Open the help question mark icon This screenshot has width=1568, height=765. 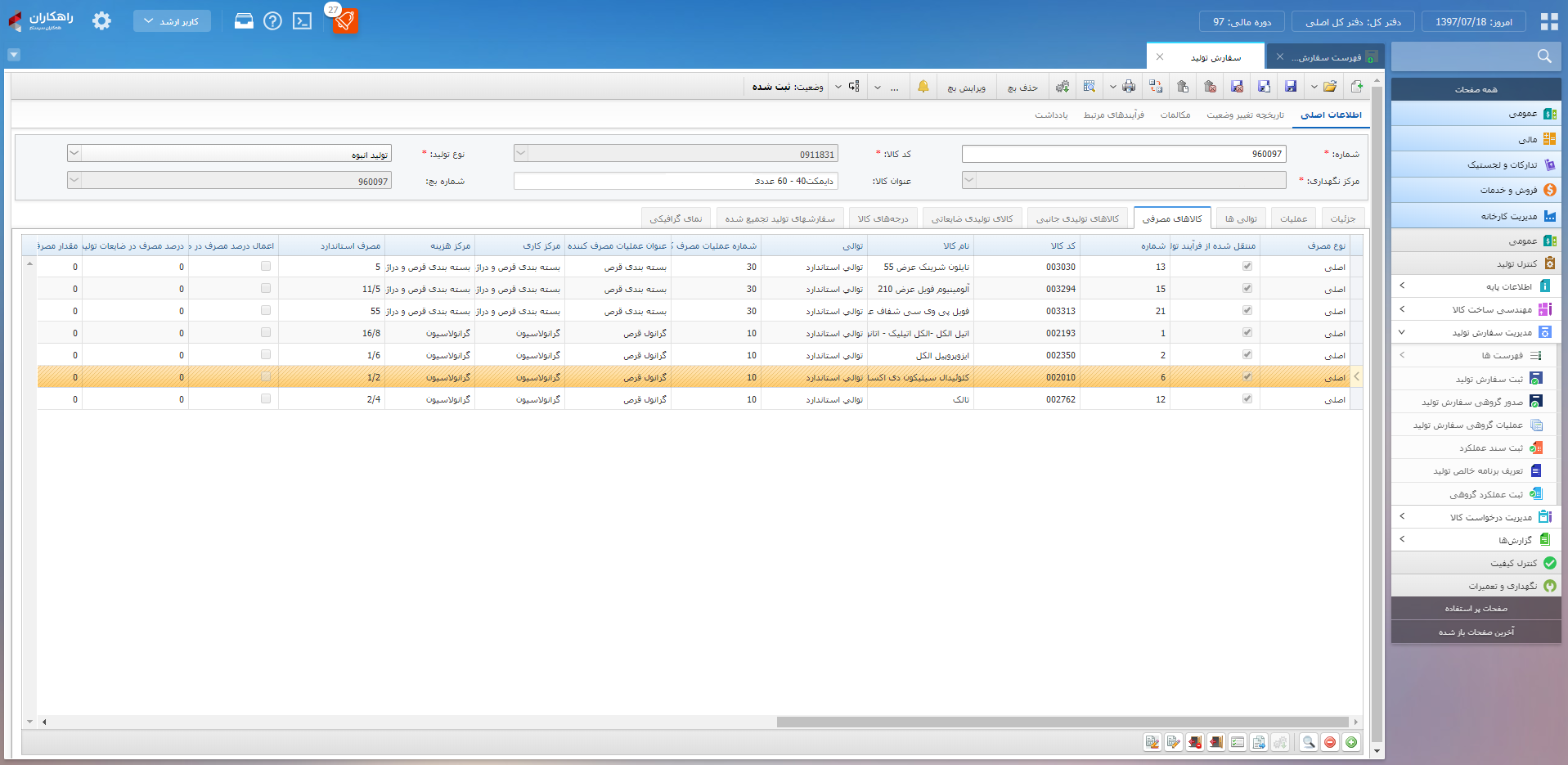pos(273,21)
